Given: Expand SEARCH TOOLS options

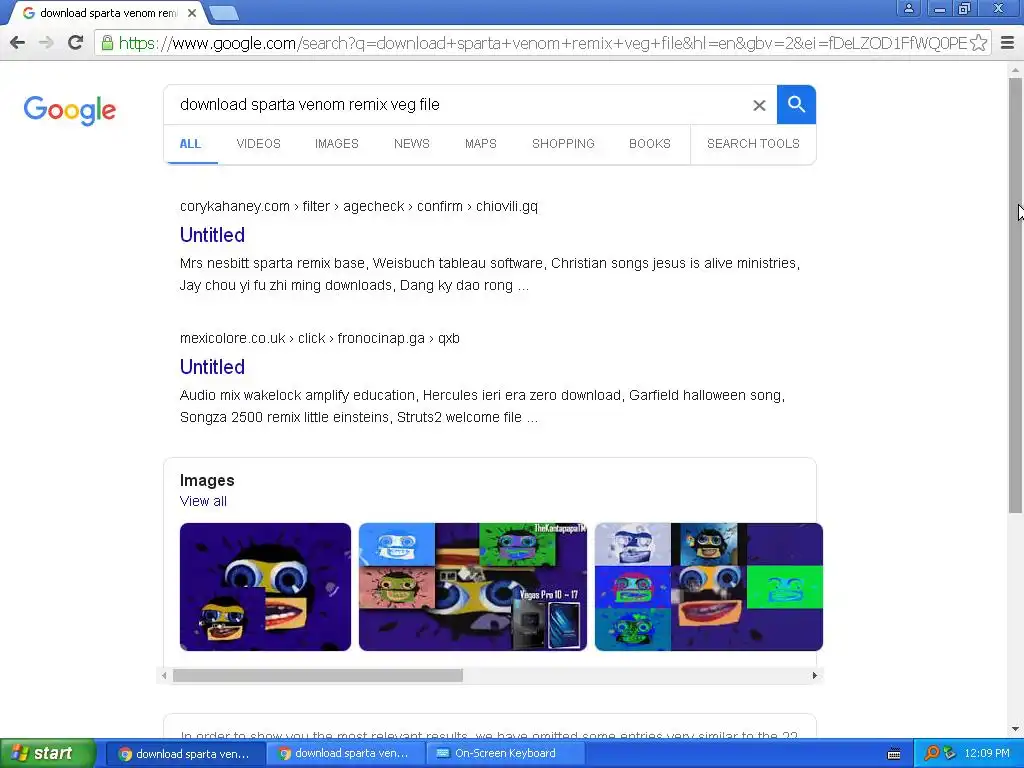Looking at the screenshot, I should point(753,144).
